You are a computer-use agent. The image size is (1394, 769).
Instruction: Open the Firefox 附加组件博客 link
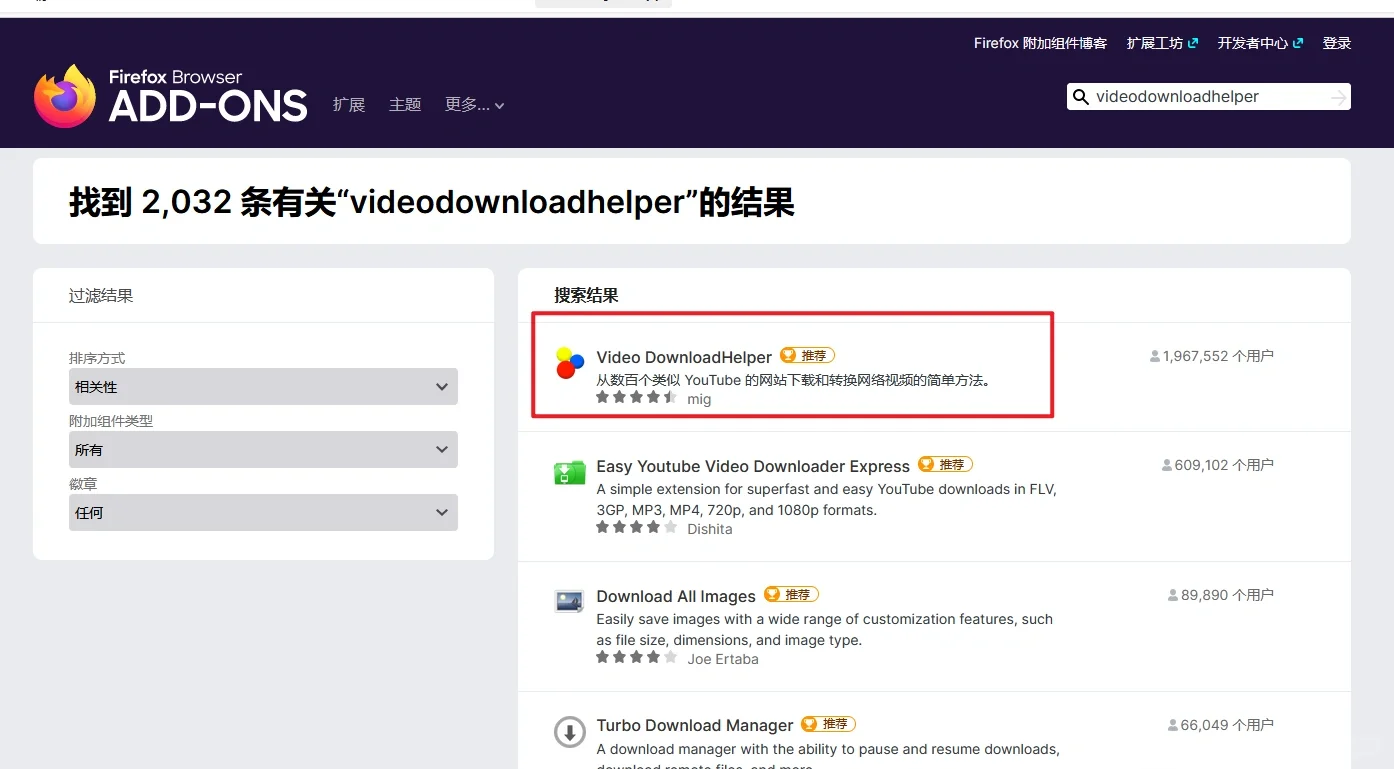coord(1040,43)
